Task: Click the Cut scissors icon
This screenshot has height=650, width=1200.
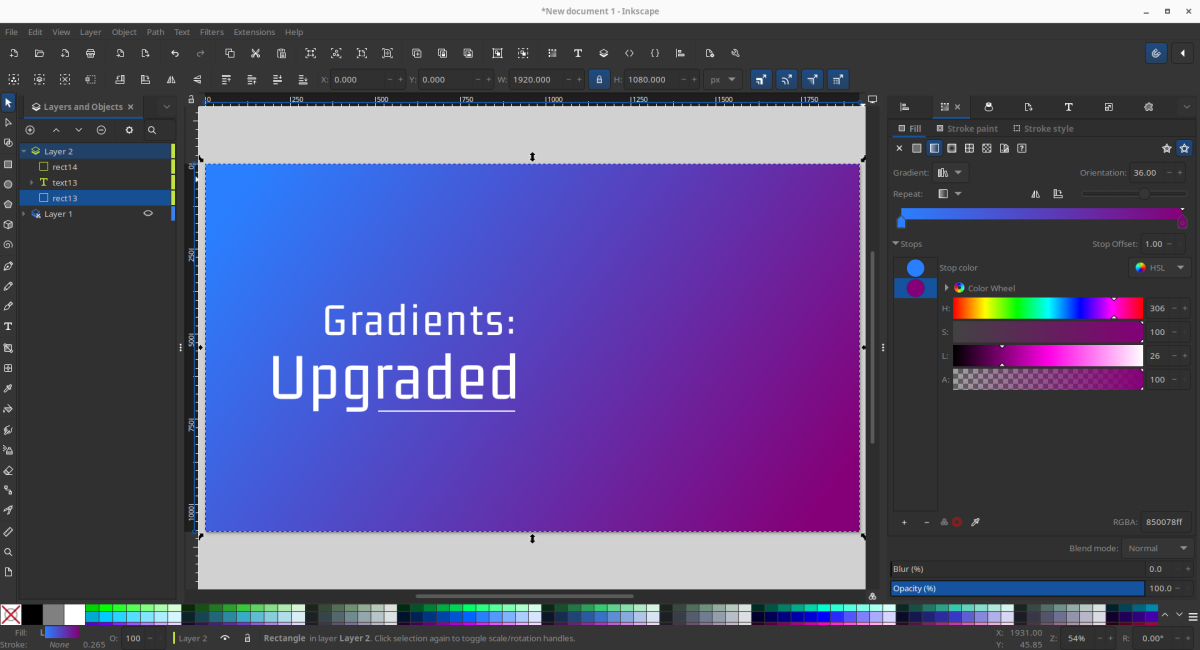Action: click(x=256, y=53)
